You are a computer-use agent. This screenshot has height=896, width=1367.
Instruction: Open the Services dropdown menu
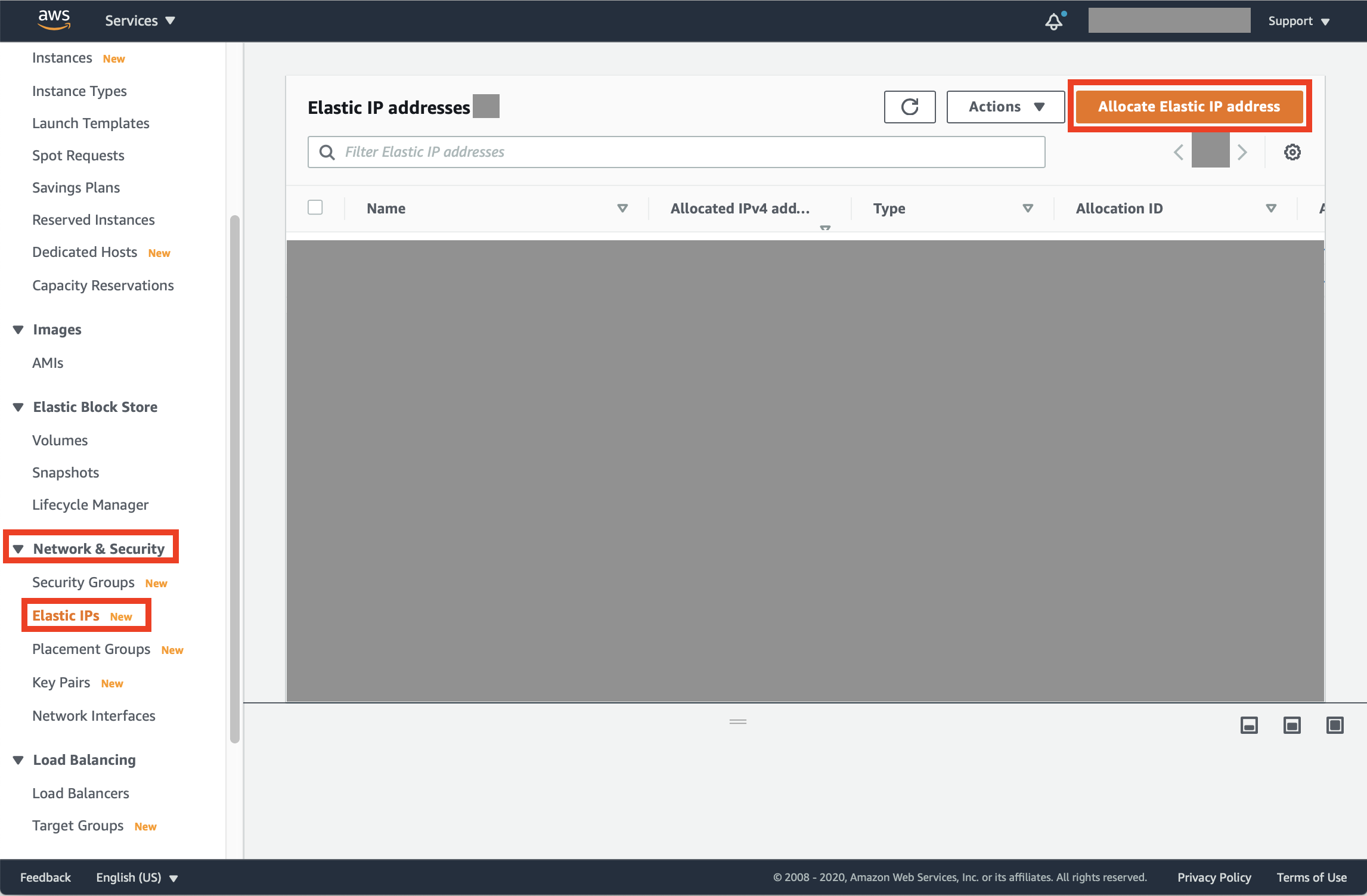tap(140, 20)
